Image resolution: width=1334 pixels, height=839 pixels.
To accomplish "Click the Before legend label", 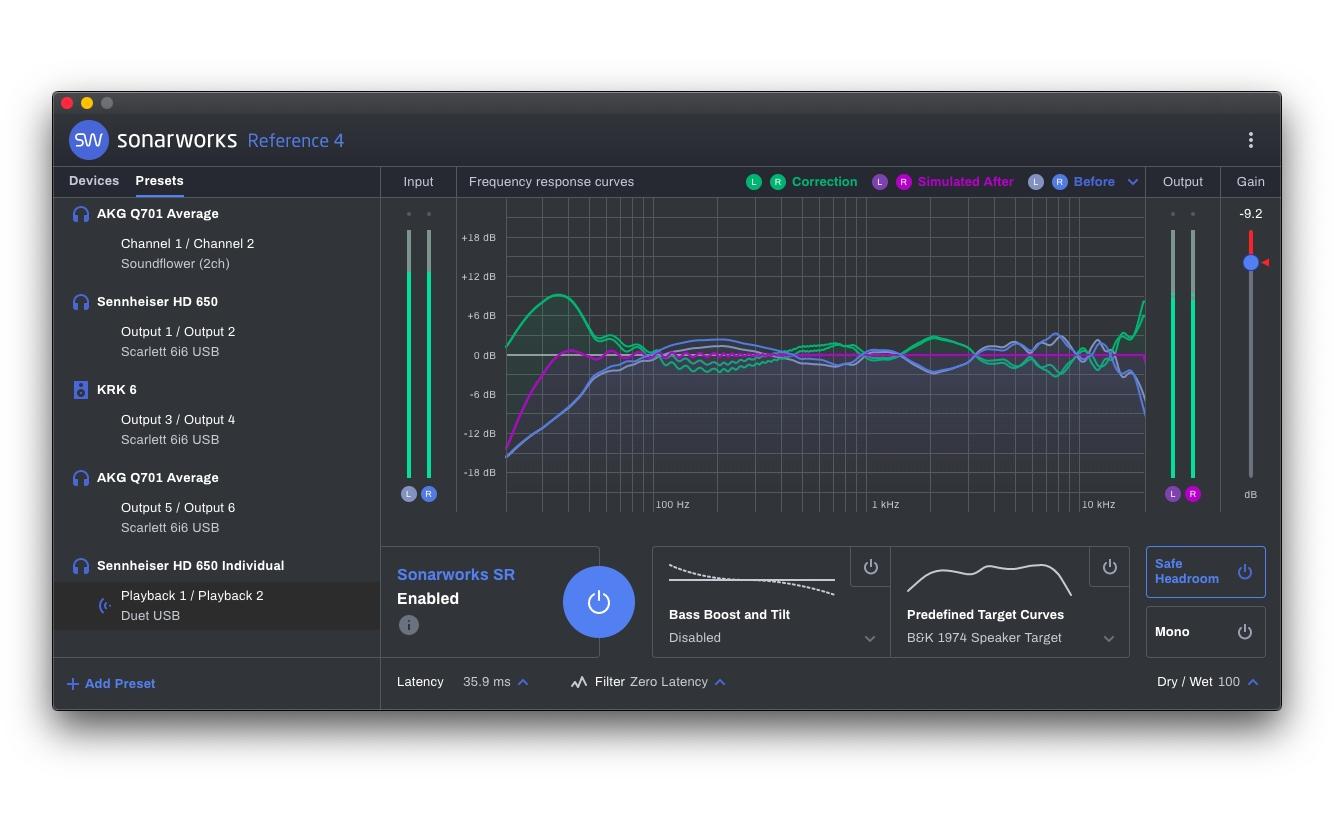I will click(x=1094, y=182).
